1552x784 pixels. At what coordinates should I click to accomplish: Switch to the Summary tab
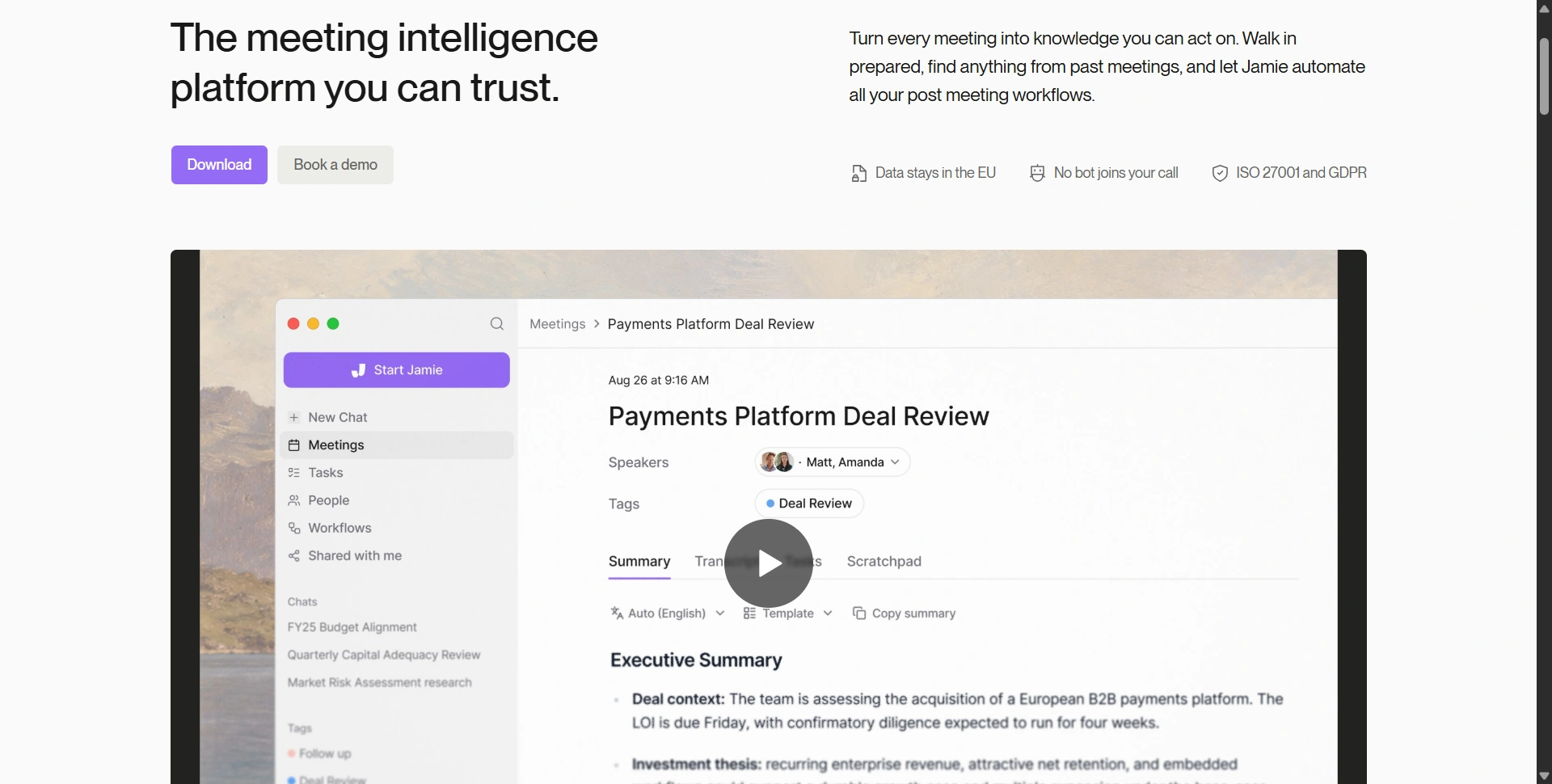click(639, 562)
